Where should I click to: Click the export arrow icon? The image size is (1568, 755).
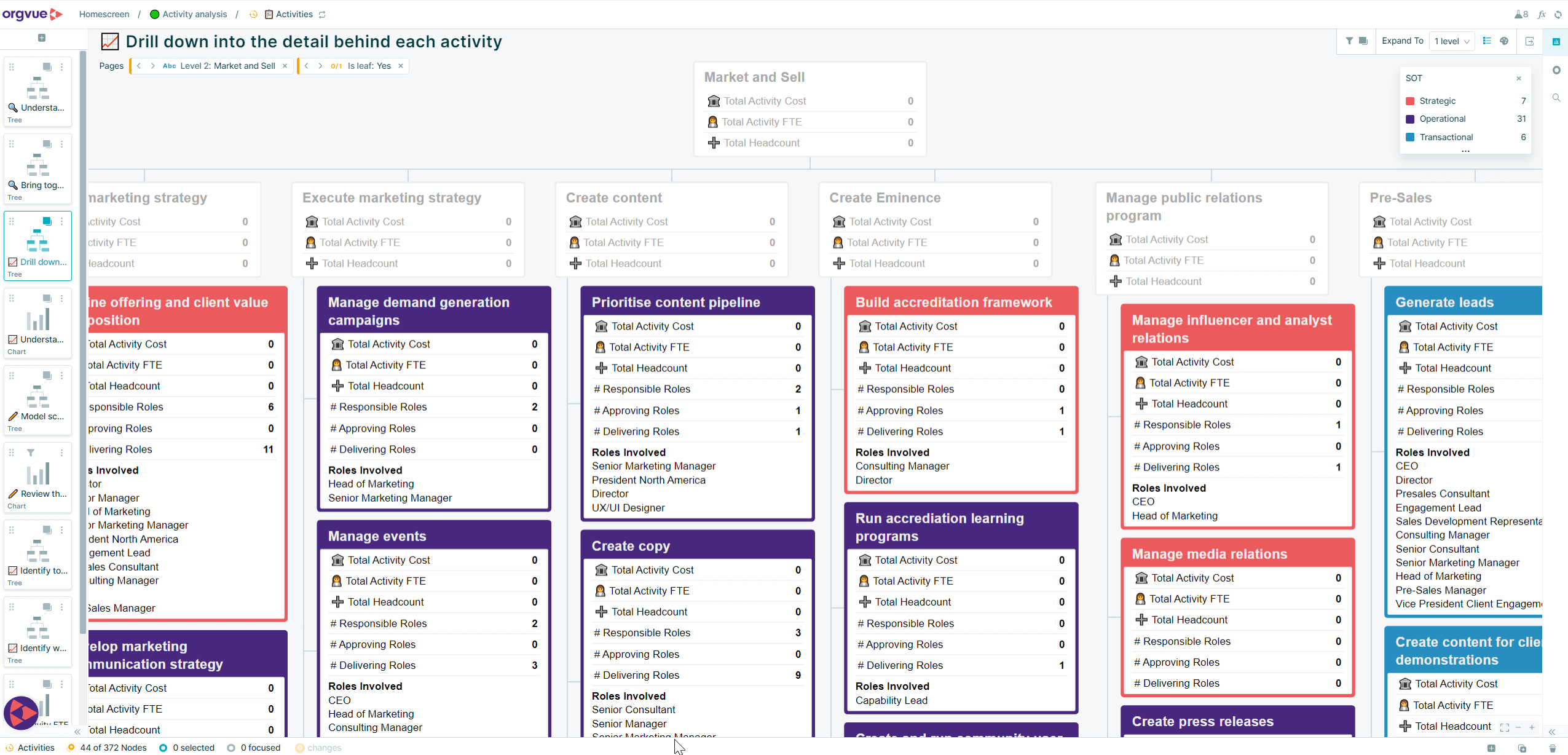coord(1530,41)
